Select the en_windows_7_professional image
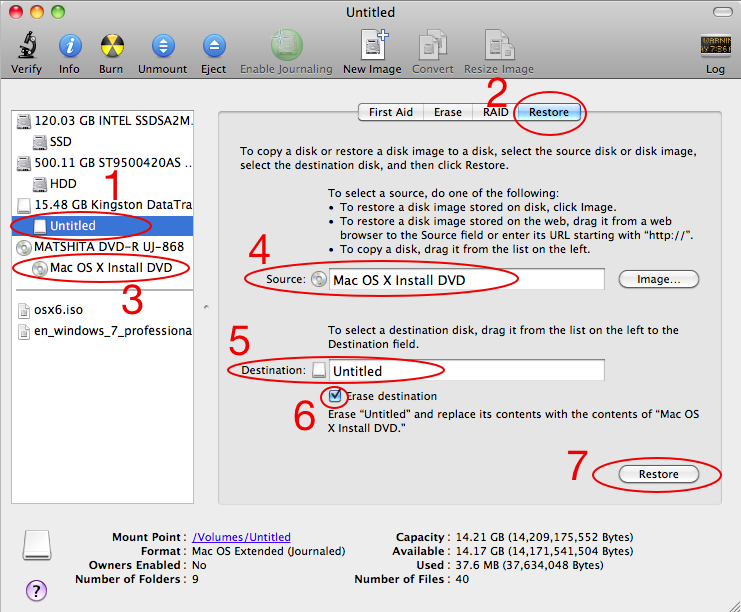This screenshot has width=741, height=612. [103, 331]
